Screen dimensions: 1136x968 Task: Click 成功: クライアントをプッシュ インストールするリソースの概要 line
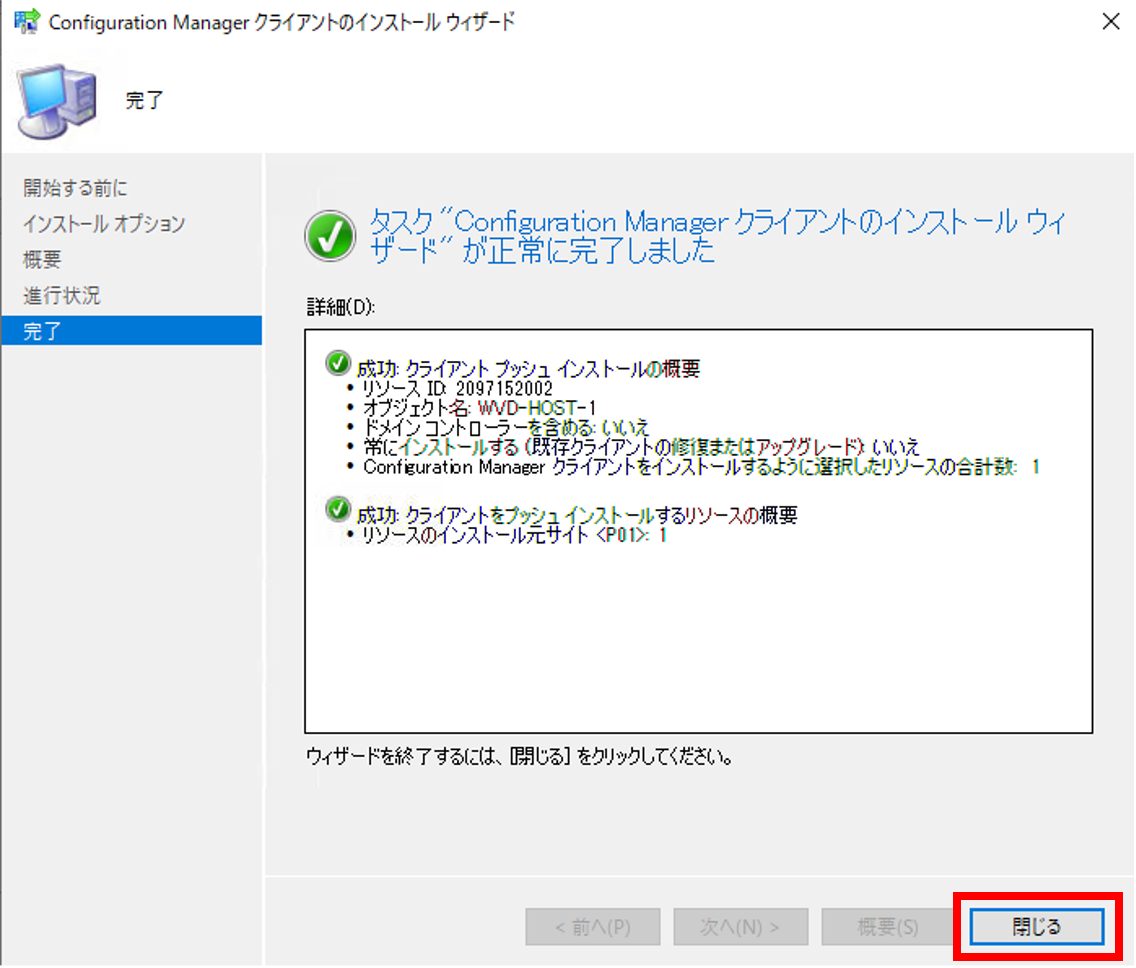(577, 516)
